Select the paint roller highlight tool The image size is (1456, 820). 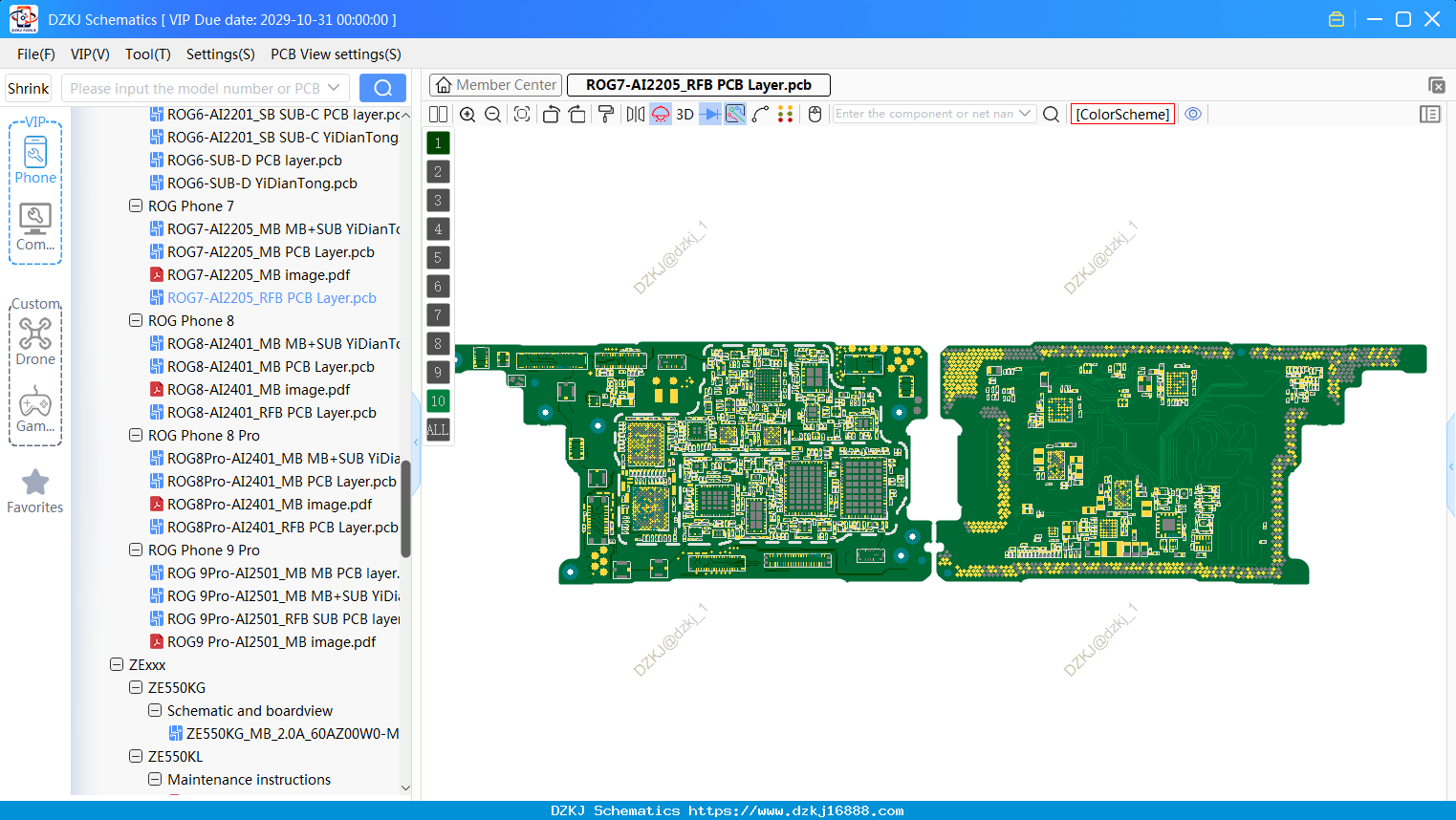(606, 114)
